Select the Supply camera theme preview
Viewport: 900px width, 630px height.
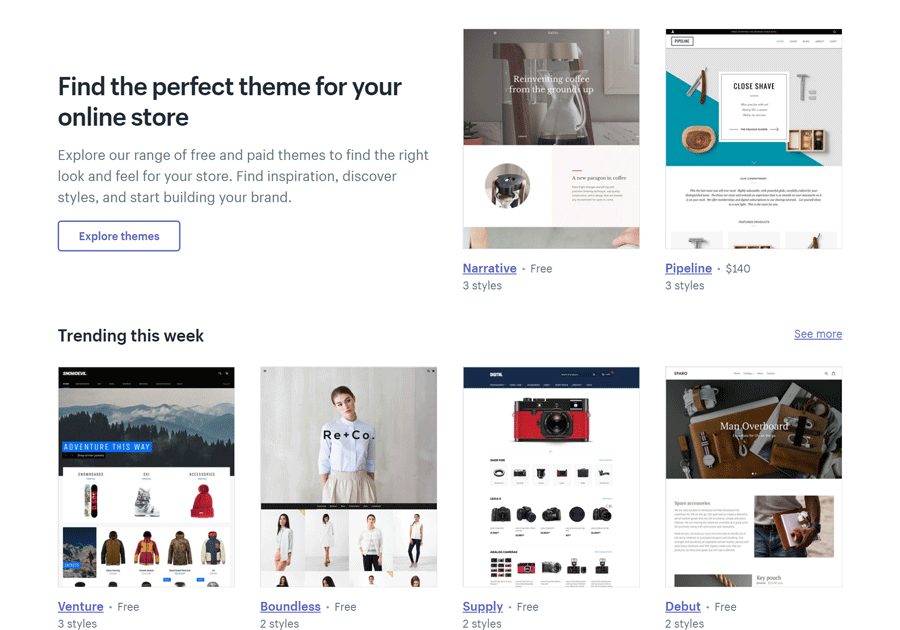pos(551,477)
